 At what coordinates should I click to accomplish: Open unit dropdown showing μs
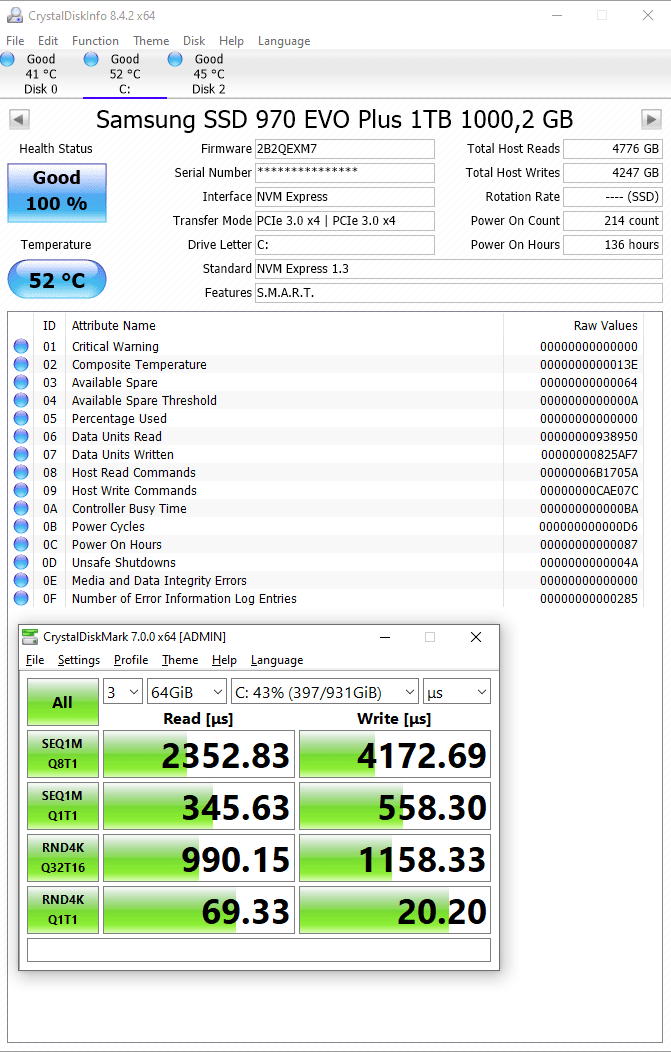tap(457, 692)
